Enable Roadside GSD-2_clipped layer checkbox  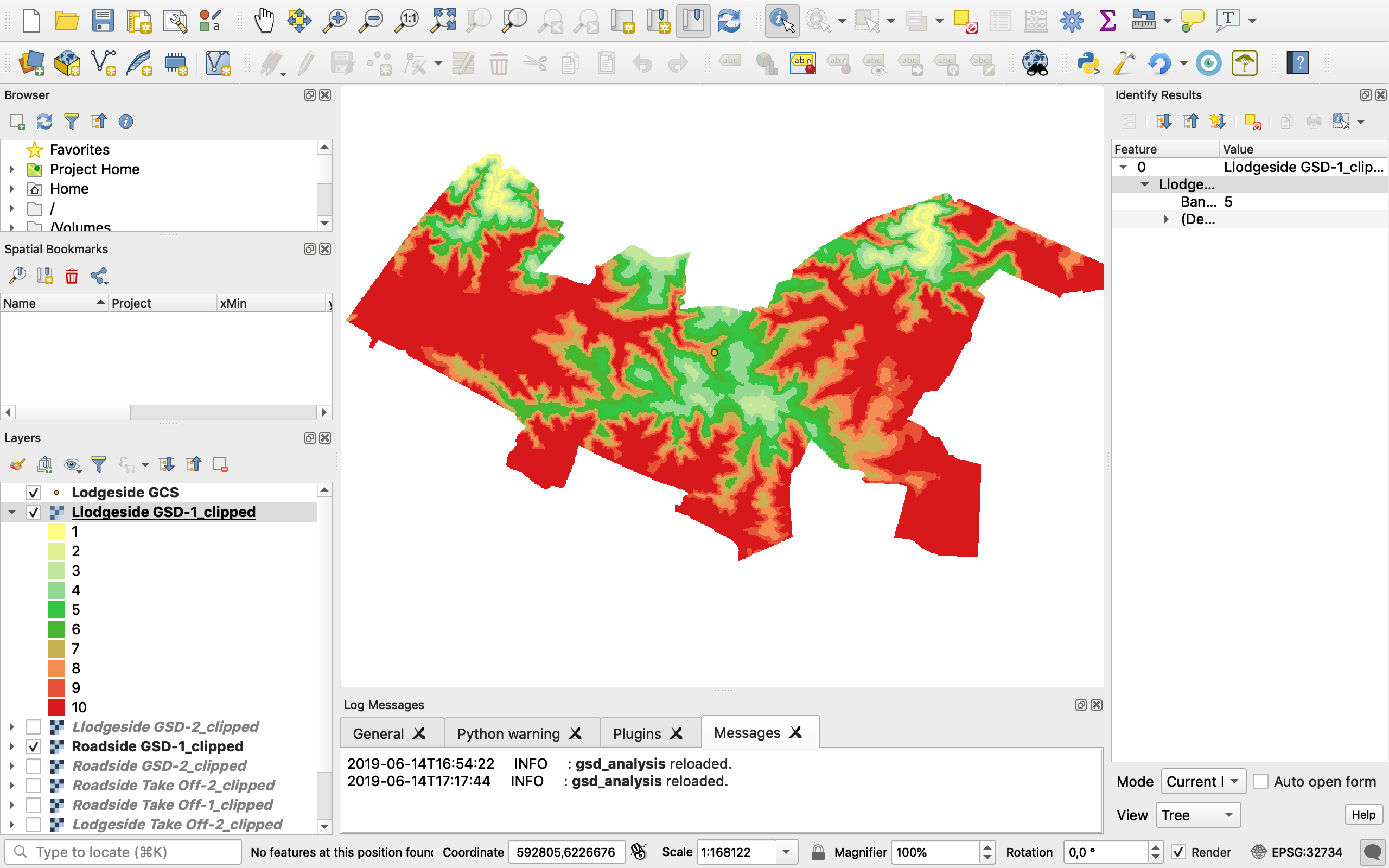click(x=34, y=766)
